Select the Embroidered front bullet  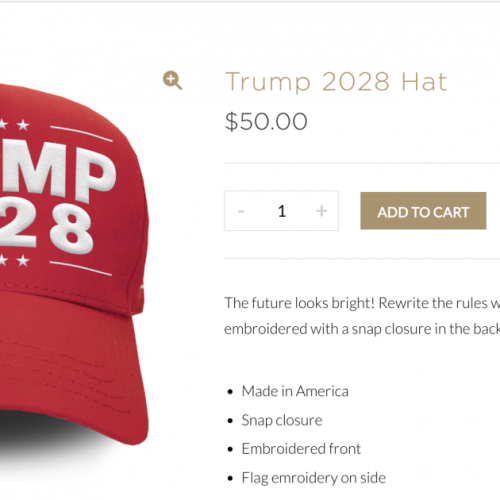coord(301,449)
